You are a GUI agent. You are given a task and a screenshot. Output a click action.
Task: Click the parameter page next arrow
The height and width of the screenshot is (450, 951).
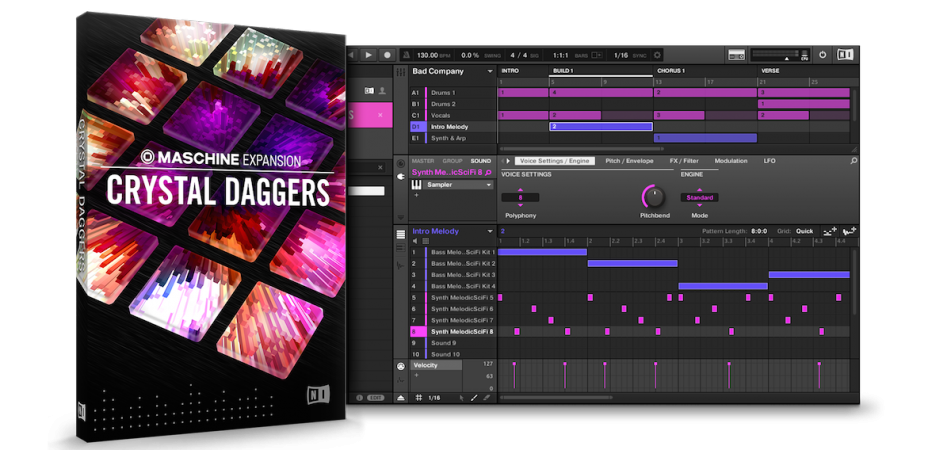508,161
